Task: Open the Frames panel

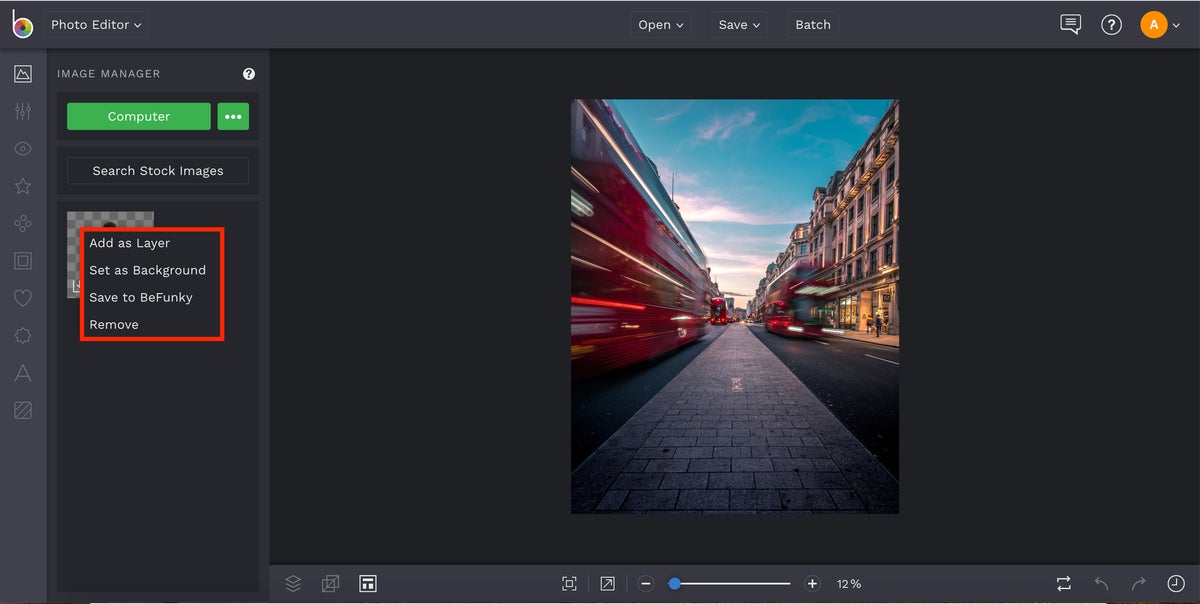Action: click(x=22, y=260)
